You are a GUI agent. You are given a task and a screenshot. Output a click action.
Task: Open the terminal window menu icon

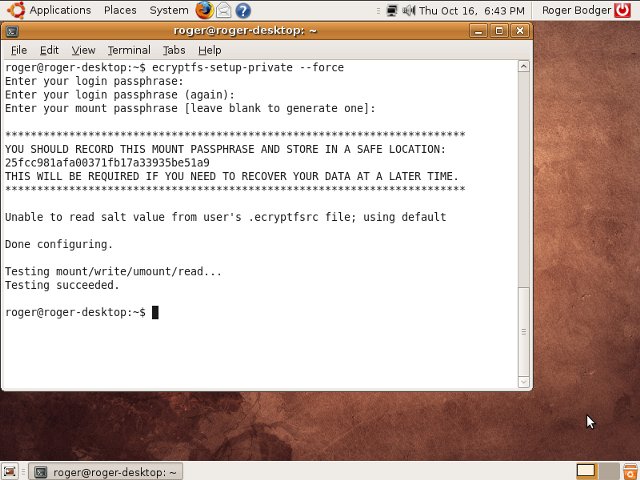click(12, 31)
